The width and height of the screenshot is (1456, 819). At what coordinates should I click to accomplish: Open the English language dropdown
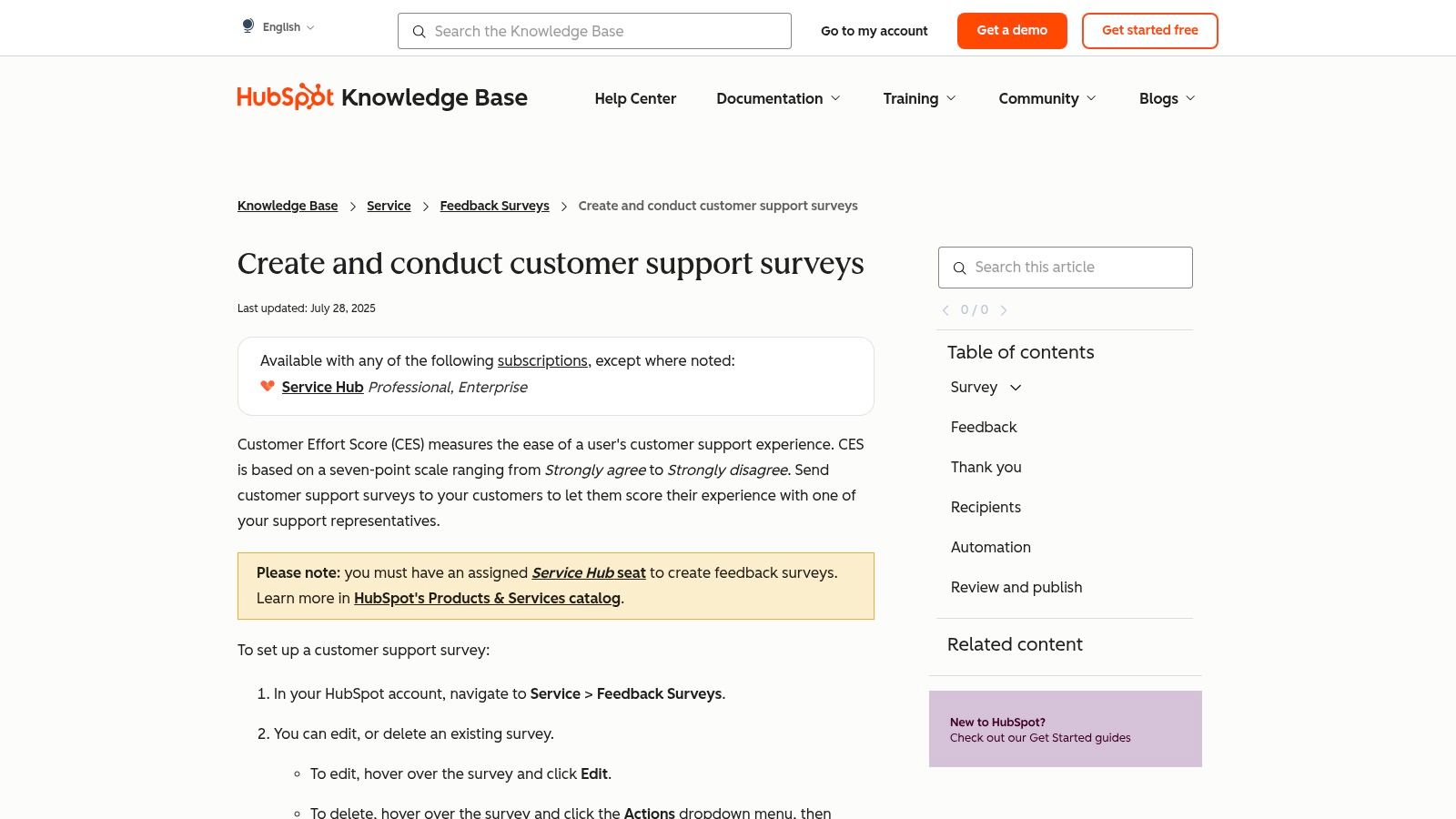309,26
